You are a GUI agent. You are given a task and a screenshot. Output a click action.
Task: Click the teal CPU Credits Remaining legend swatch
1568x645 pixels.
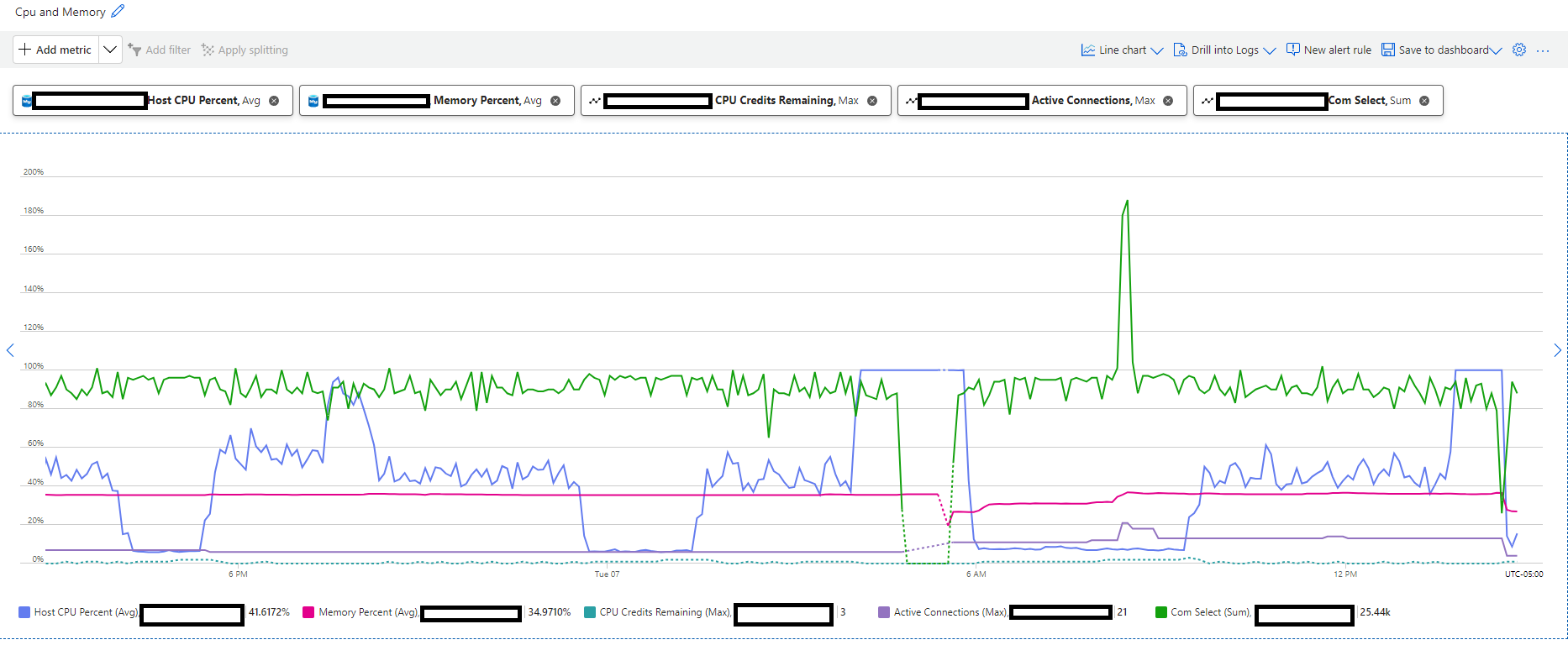(589, 612)
